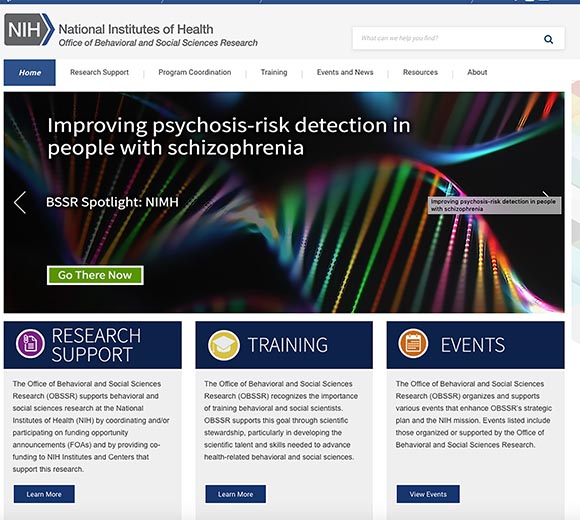Click Learn More under Research Support
Image resolution: width=580 pixels, height=520 pixels.
pos(44,494)
